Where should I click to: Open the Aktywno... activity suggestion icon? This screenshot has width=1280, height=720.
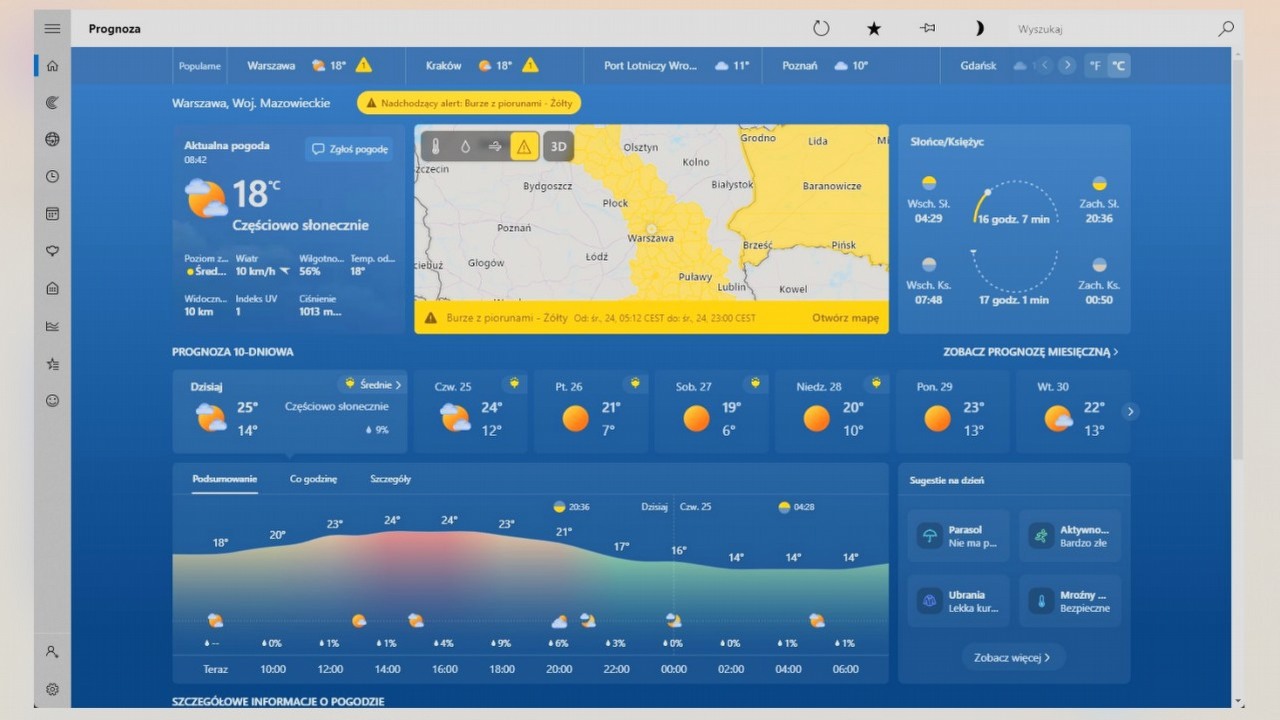point(1041,536)
